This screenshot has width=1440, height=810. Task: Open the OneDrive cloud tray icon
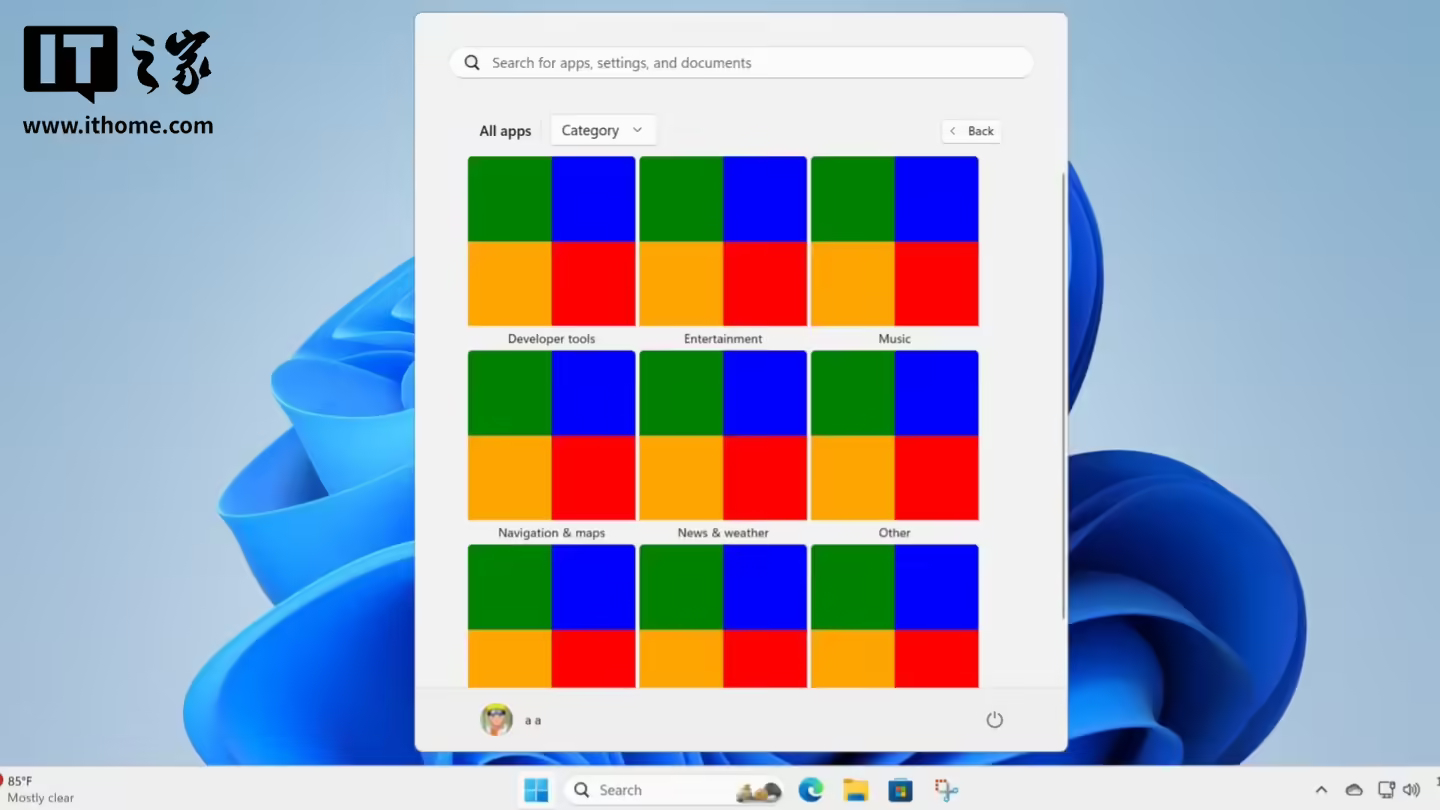(1354, 790)
